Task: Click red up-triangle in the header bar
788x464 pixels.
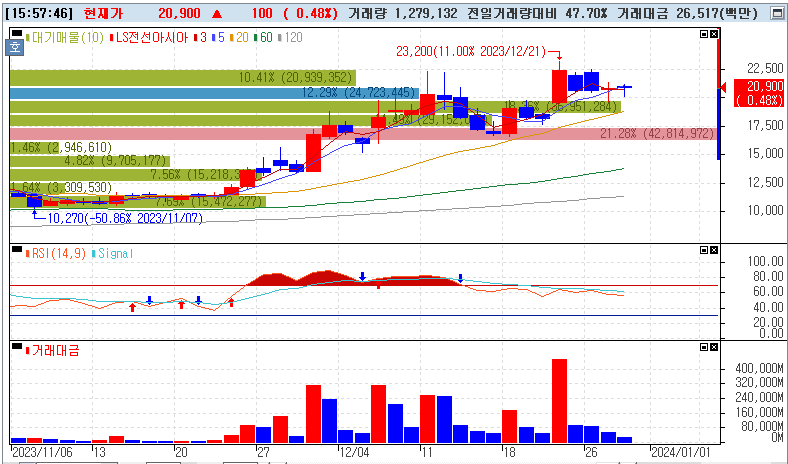Action: point(217,14)
